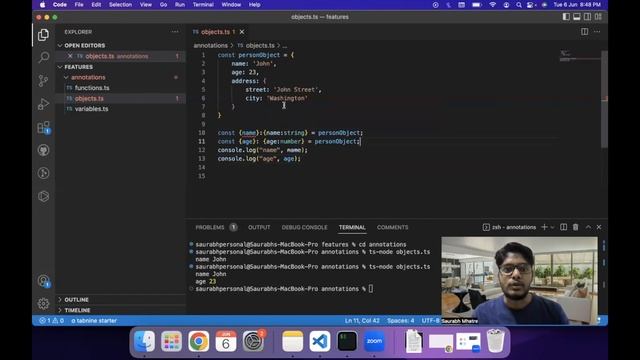The height and width of the screenshot is (360, 640).
Task: Switch to the Comments tab
Action: (392, 227)
